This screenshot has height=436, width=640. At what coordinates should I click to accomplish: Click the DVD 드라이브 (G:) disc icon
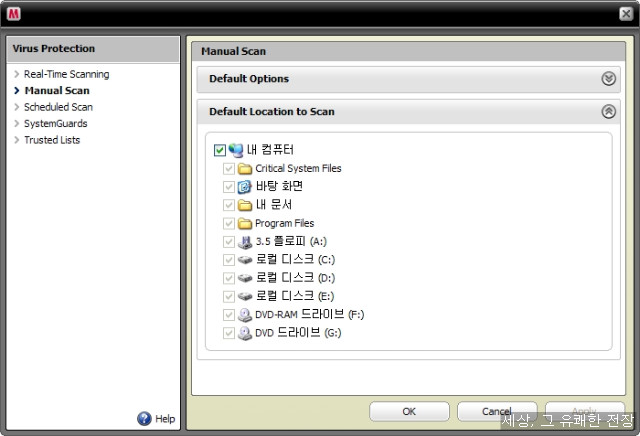pos(244,333)
